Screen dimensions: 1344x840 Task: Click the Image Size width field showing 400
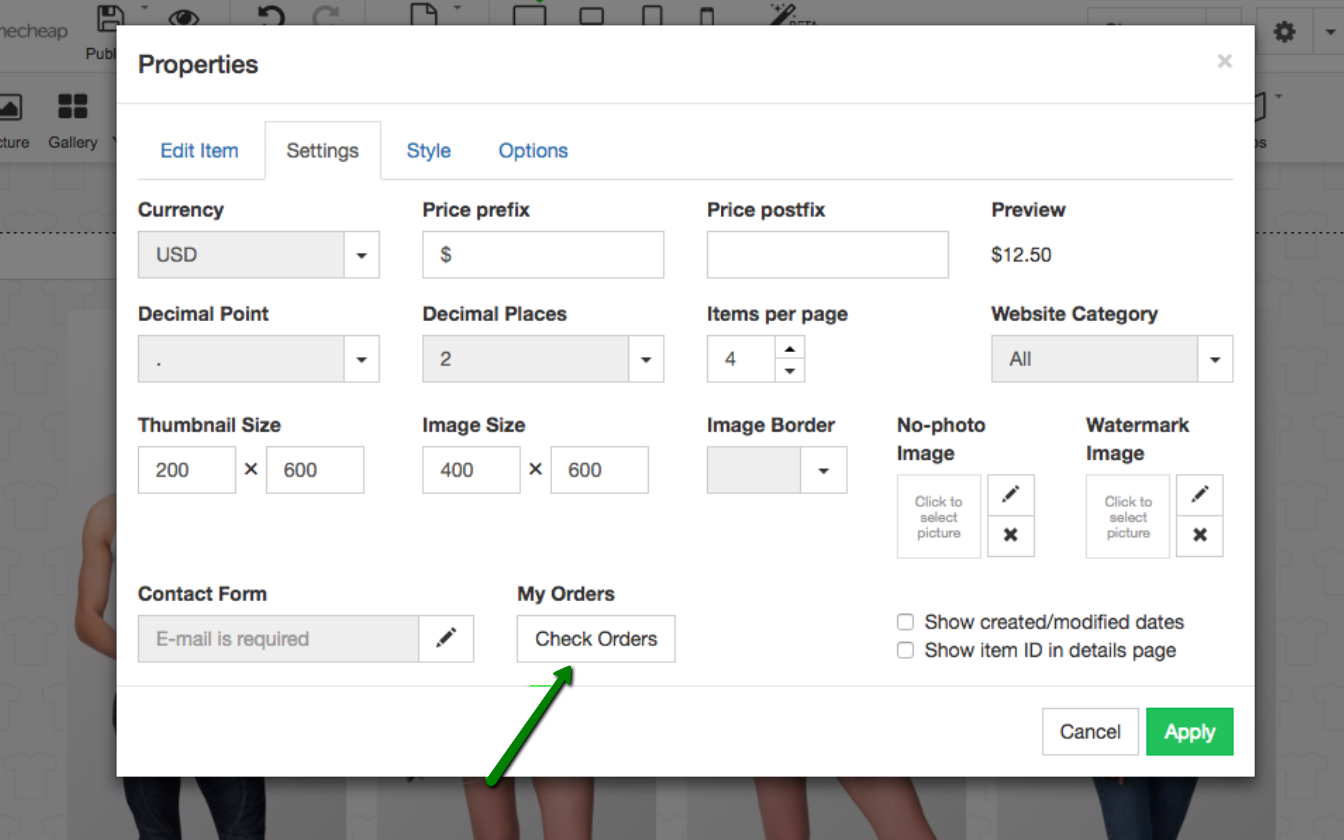471,470
